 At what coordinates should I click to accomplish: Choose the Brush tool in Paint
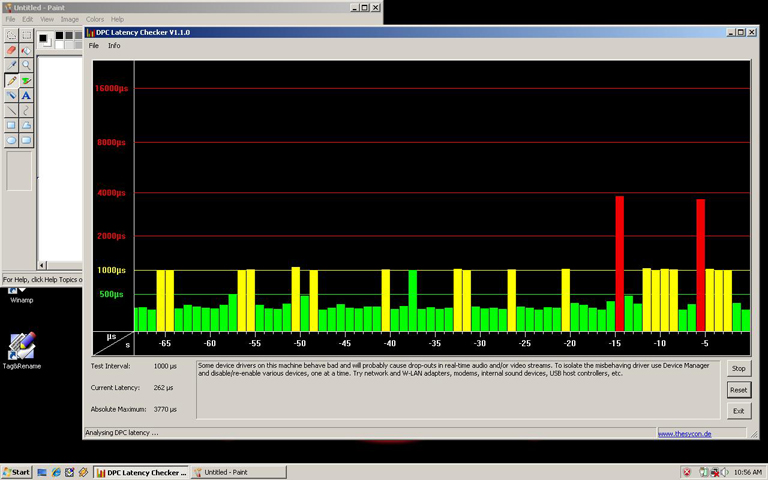26,80
